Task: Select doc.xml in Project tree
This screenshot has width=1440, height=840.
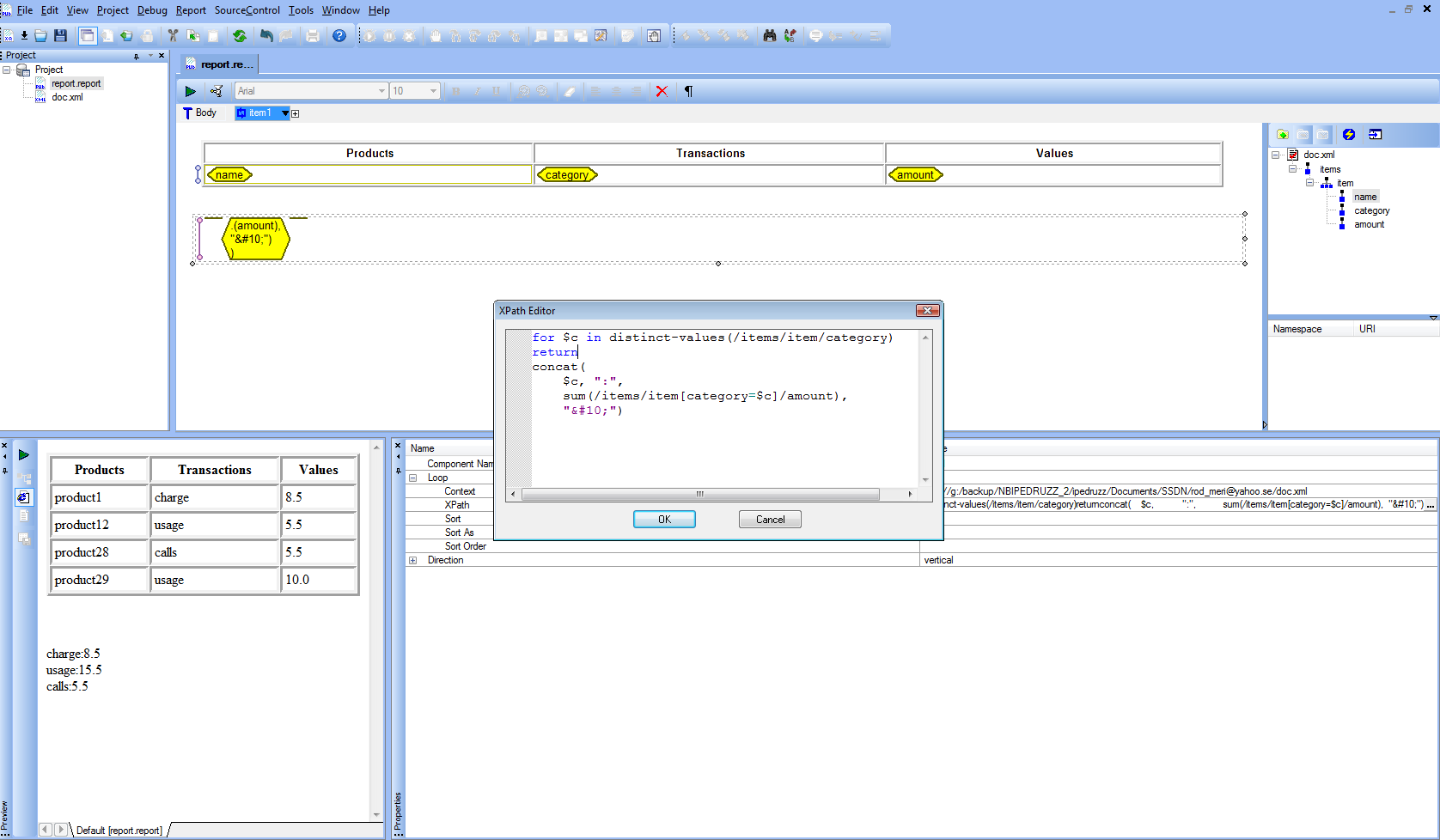Action: (67, 97)
